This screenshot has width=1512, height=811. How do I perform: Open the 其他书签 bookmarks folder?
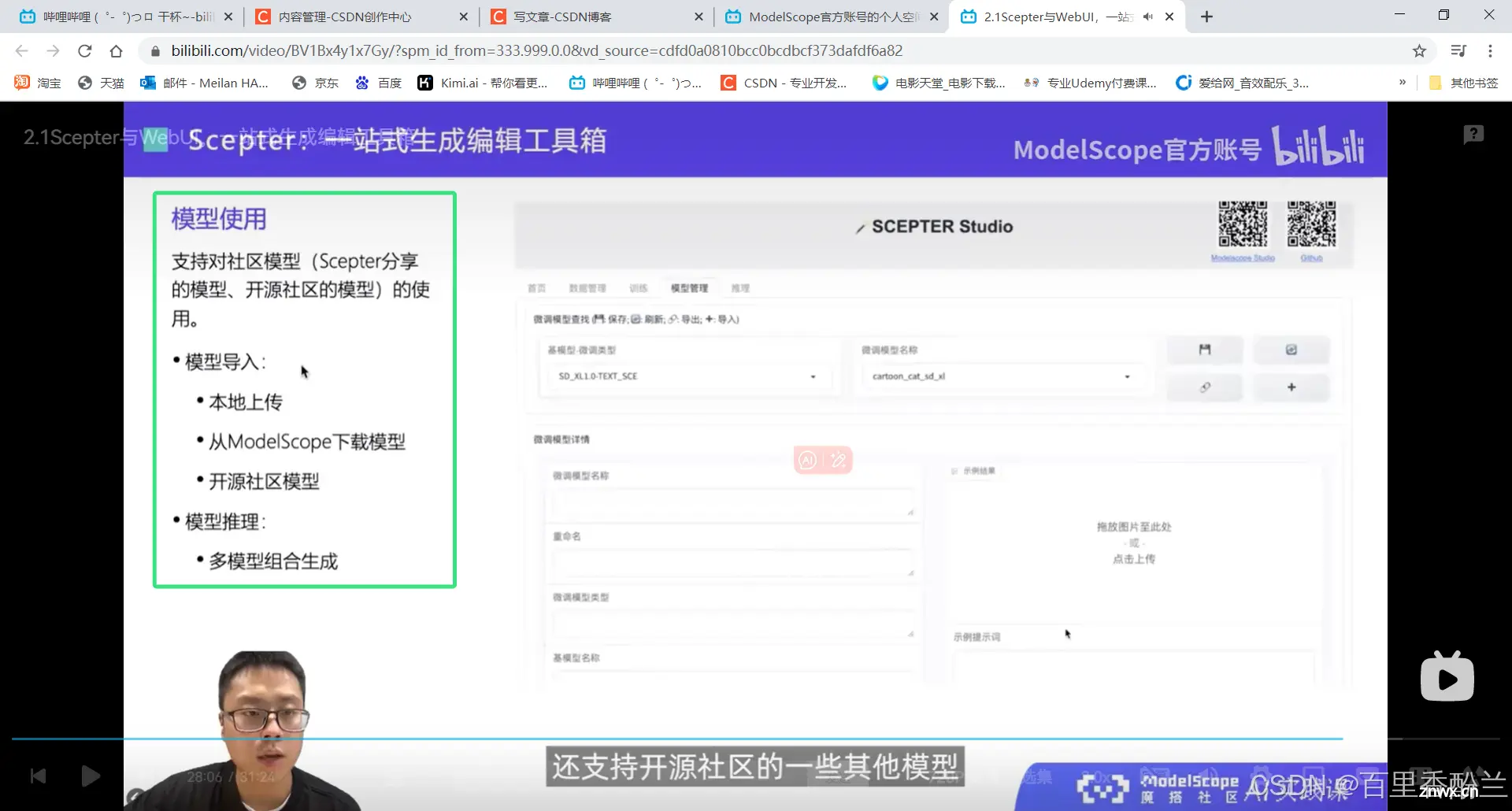[x=1463, y=83]
